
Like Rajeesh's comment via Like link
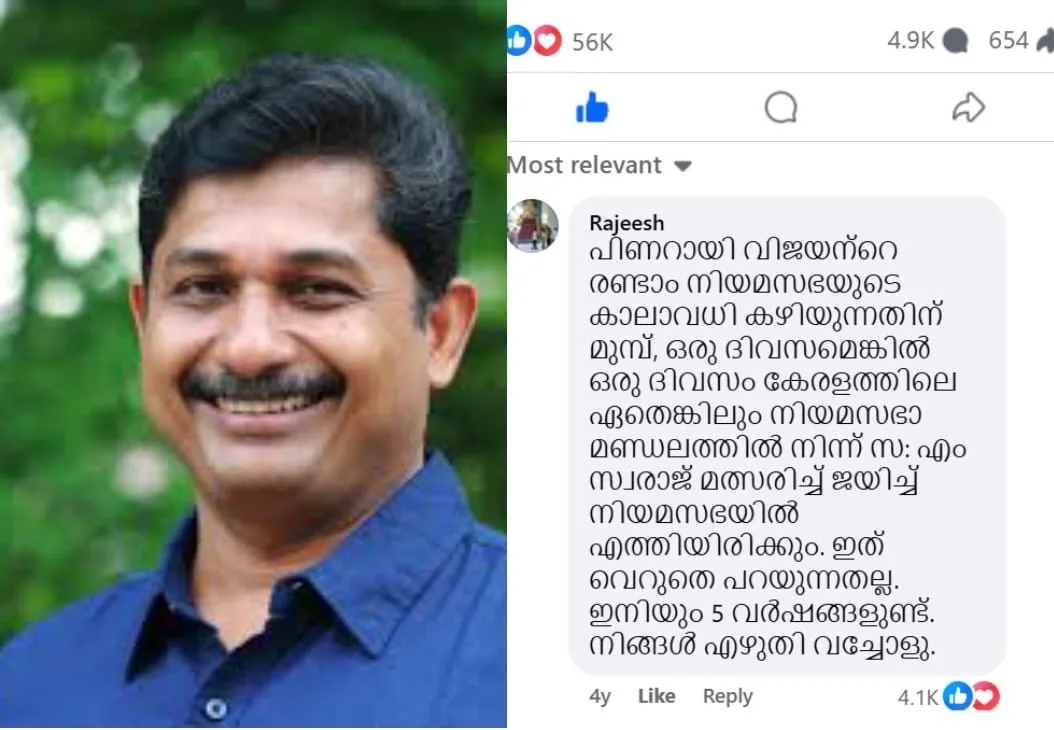click(x=656, y=696)
